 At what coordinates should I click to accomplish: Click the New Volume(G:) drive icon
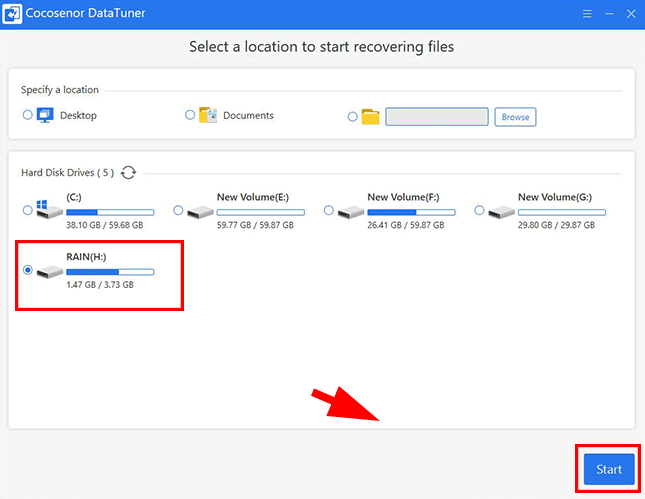(502, 211)
